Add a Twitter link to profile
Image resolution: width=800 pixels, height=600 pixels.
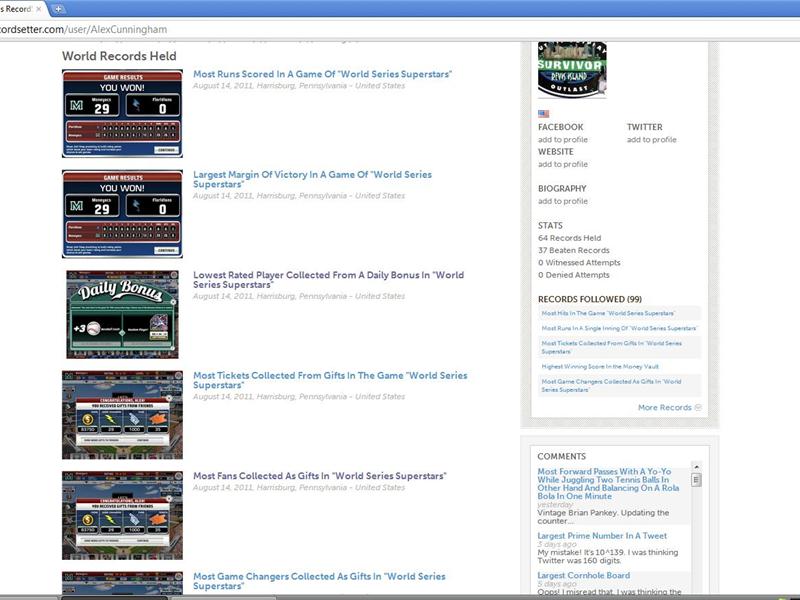coord(652,139)
